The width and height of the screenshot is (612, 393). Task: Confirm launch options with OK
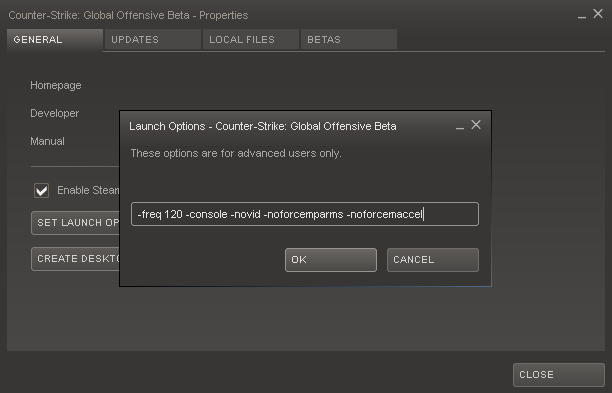click(331, 260)
